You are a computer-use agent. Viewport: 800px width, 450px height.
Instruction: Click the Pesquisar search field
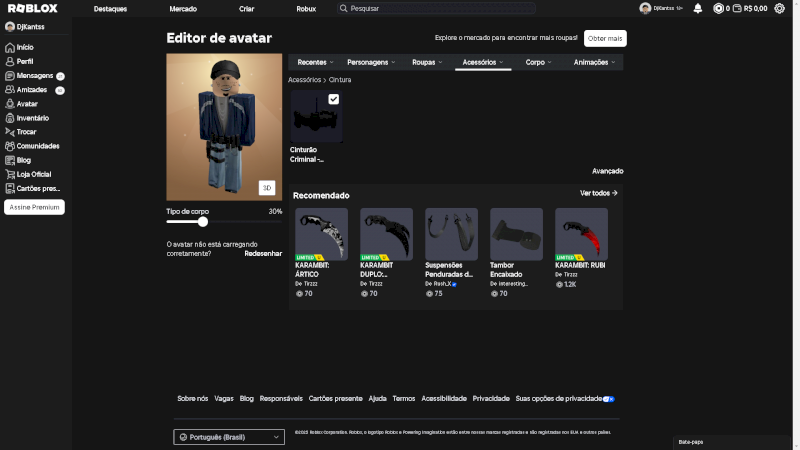click(x=436, y=9)
